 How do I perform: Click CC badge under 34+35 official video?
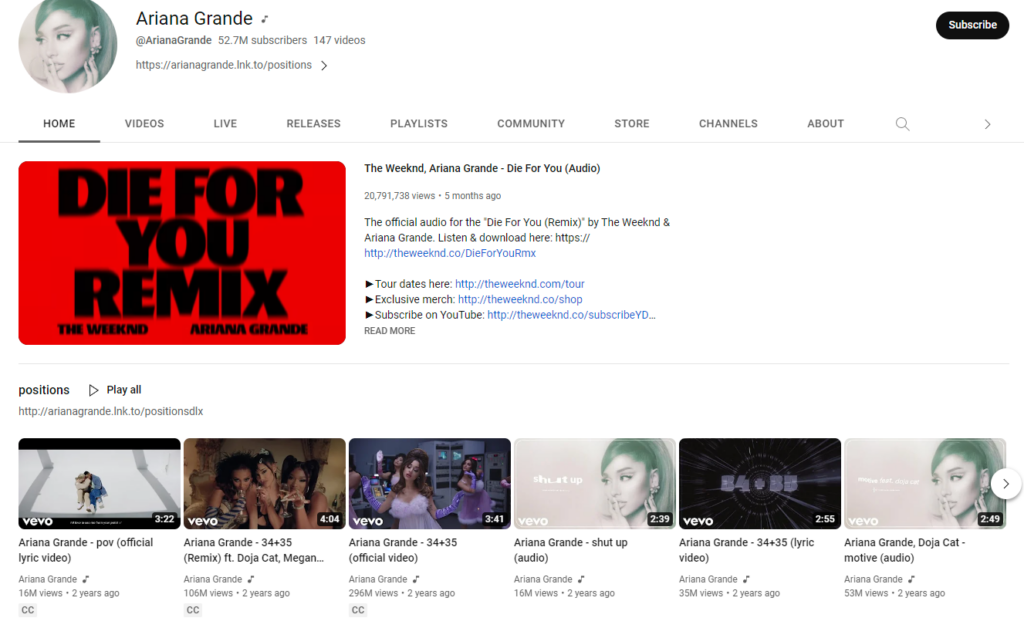pos(358,610)
